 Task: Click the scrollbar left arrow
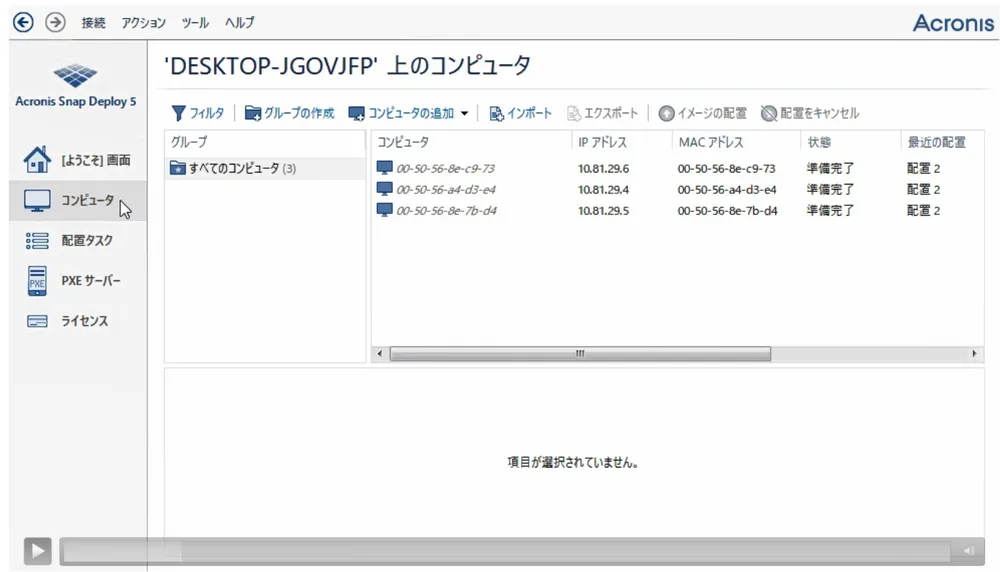pos(380,354)
